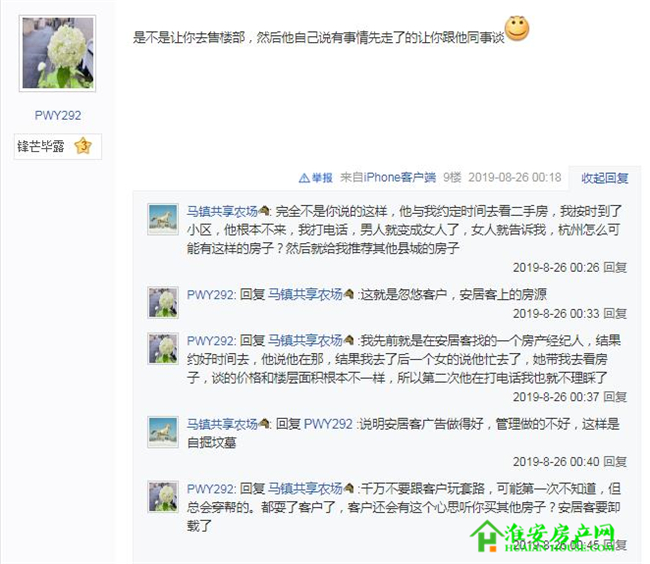Click the PWY292 name in the 00:37 reply

pyautogui.click(x=211, y=341)
